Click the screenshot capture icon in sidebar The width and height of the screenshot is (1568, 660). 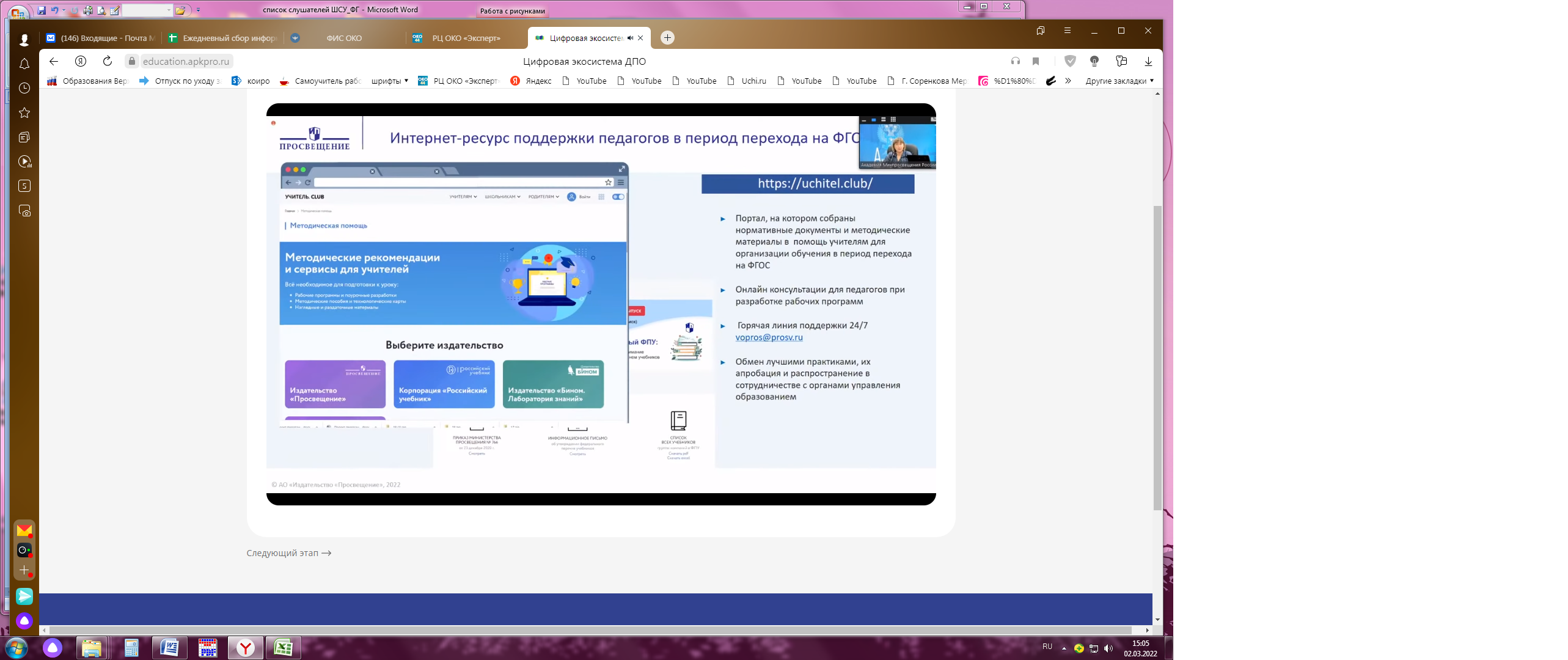pyautogui.click(x=24, y=211)
